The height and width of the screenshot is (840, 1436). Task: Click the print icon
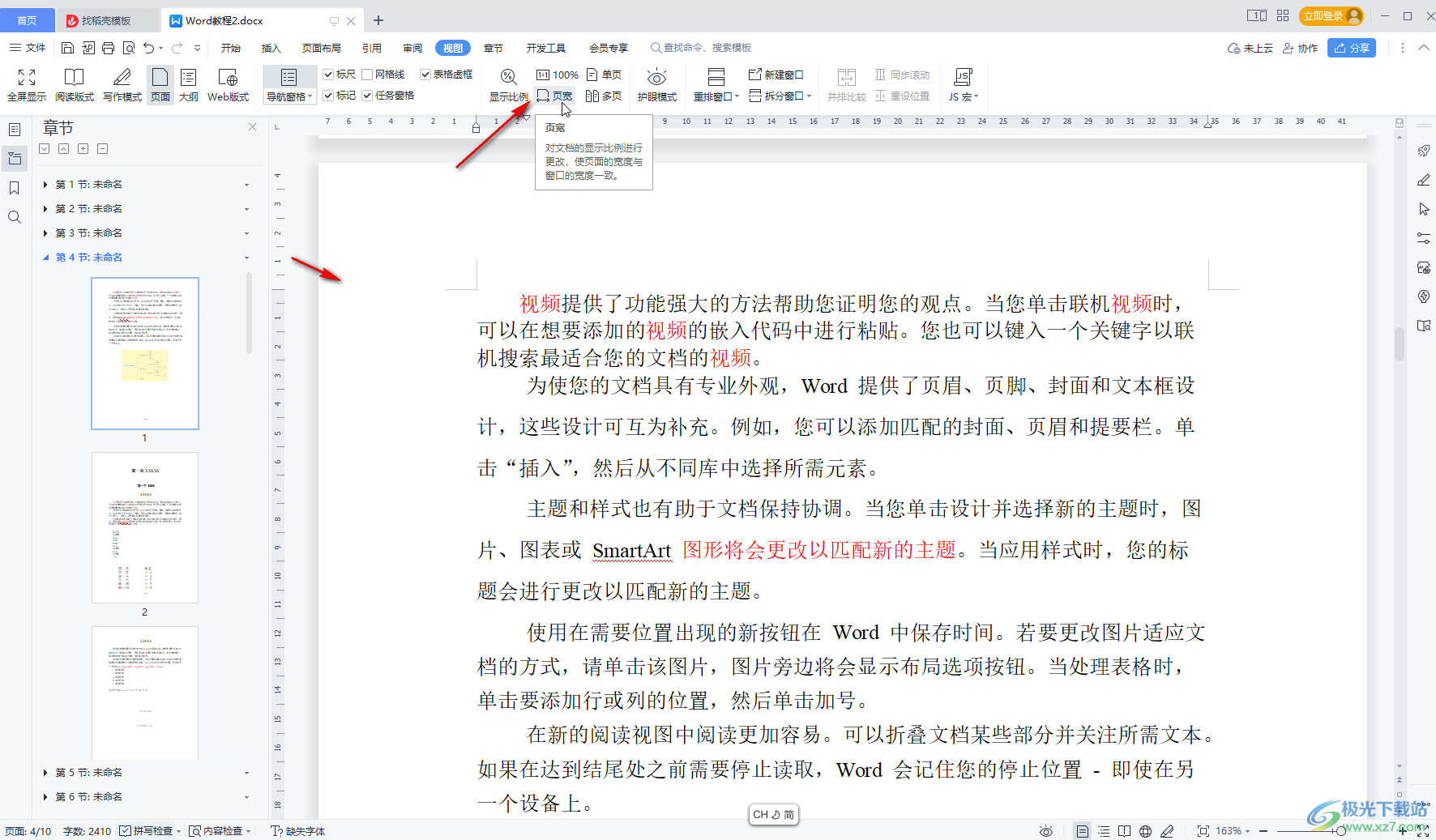[109, 48]
